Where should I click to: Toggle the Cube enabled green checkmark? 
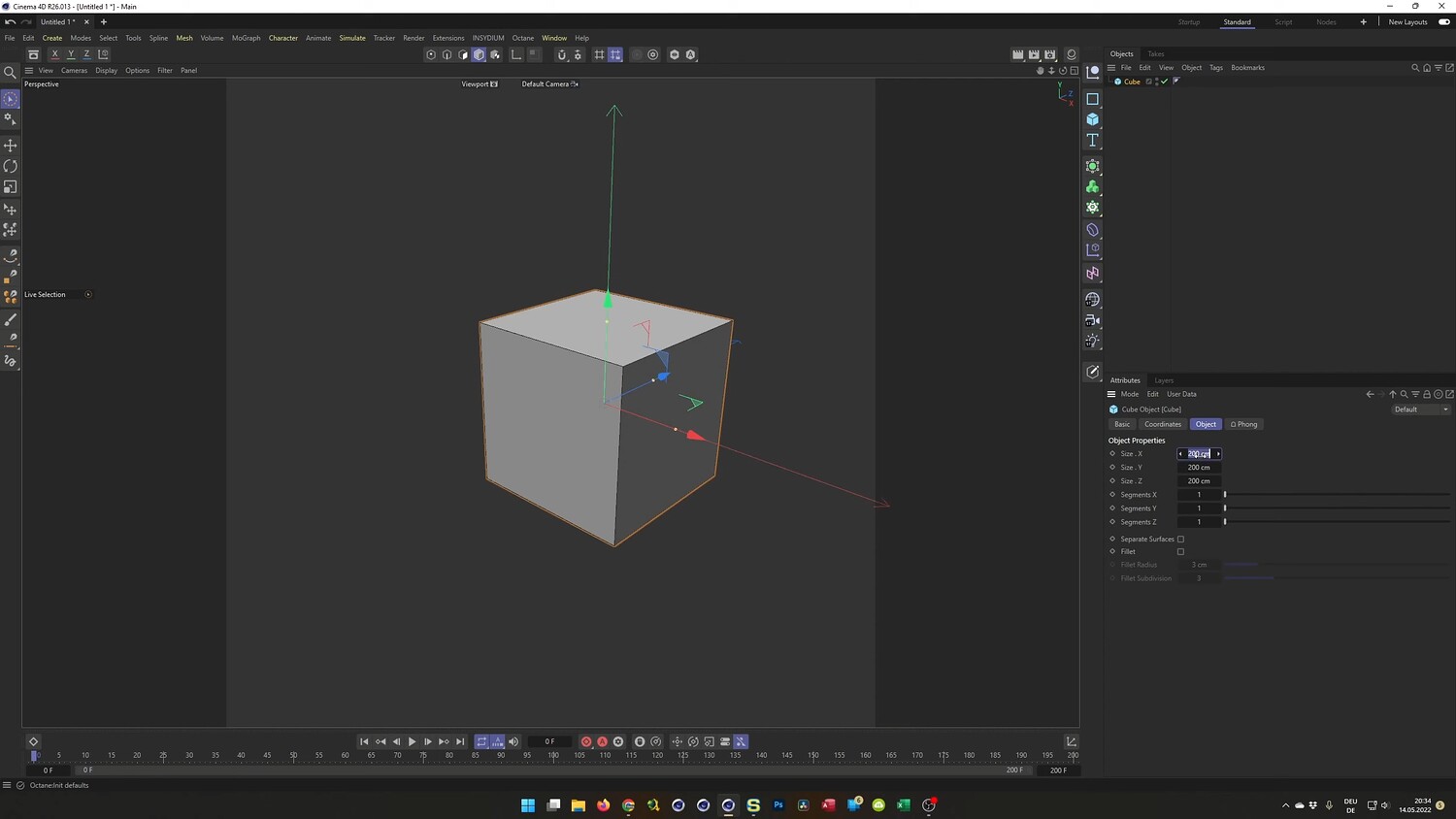1165,82
